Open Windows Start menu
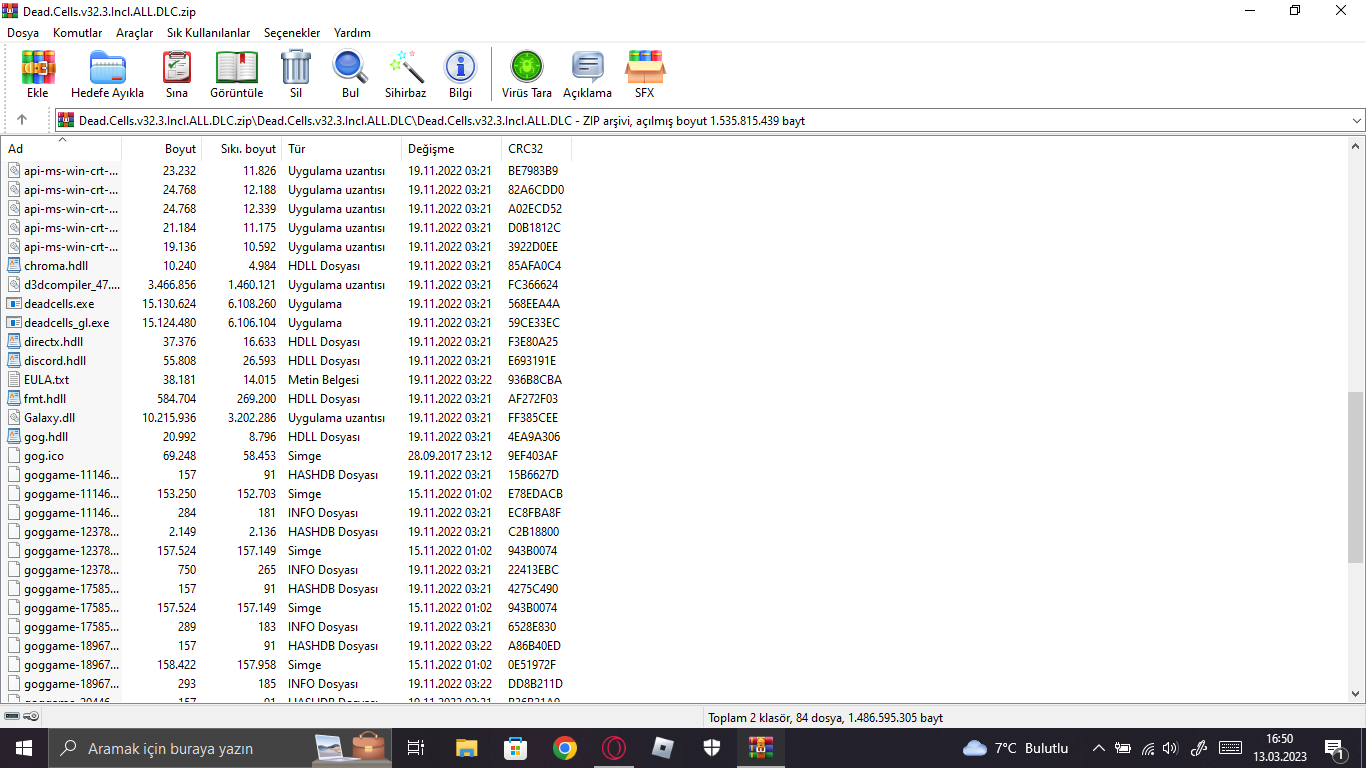Image resolution: width=1366 pixels, height=768 pixels. (x=23, y=748)
